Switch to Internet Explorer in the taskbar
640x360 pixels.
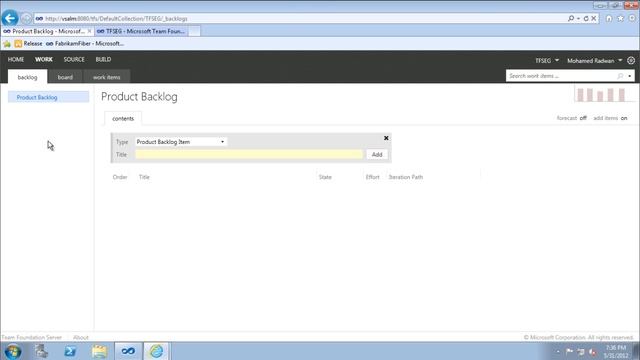tap(156, 351)
